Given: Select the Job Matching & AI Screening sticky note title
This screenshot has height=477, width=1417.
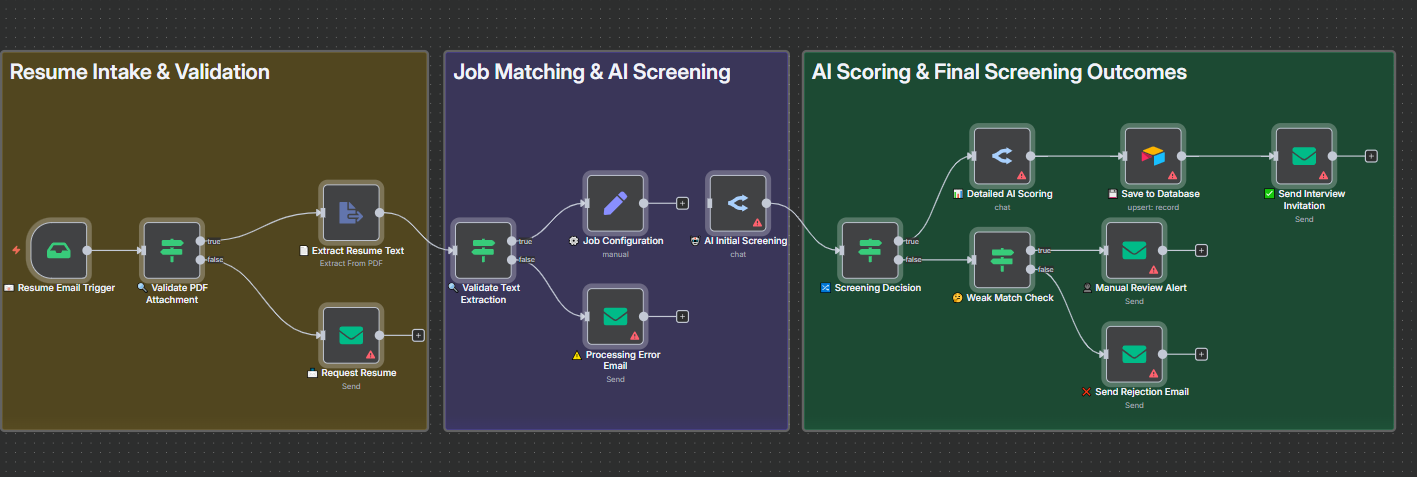Looking at the screenshot, I should click(591, 72).
